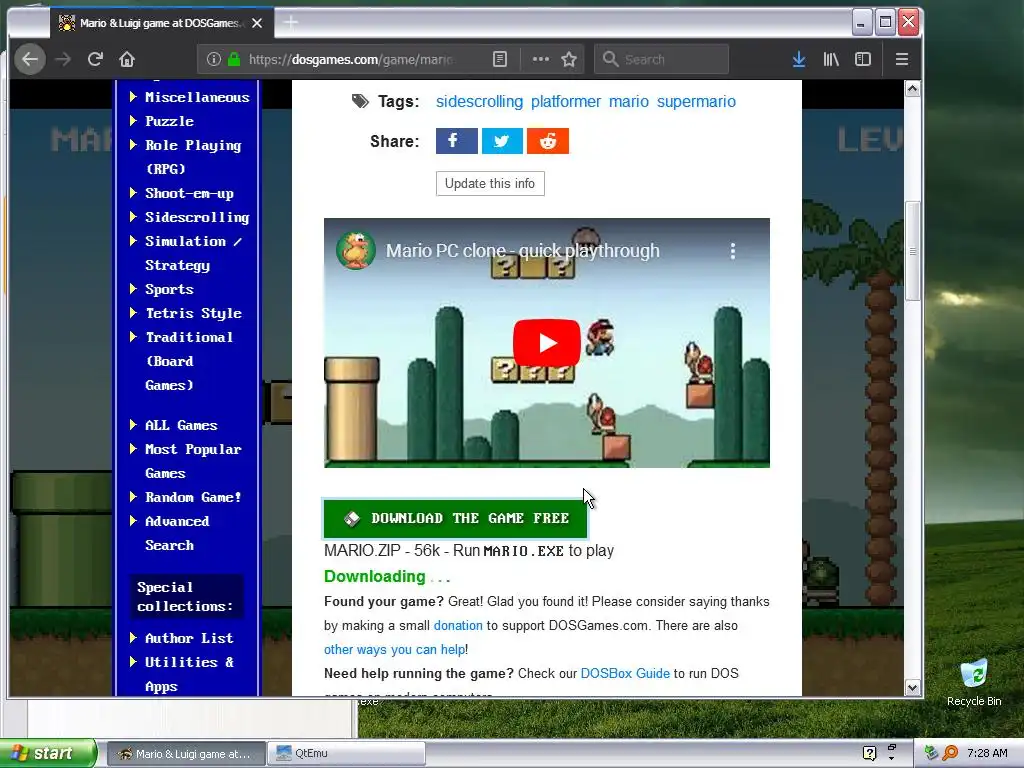Open the other ways you can help link
This screenshot has width=1024, height=768.
tap(394, 650)
